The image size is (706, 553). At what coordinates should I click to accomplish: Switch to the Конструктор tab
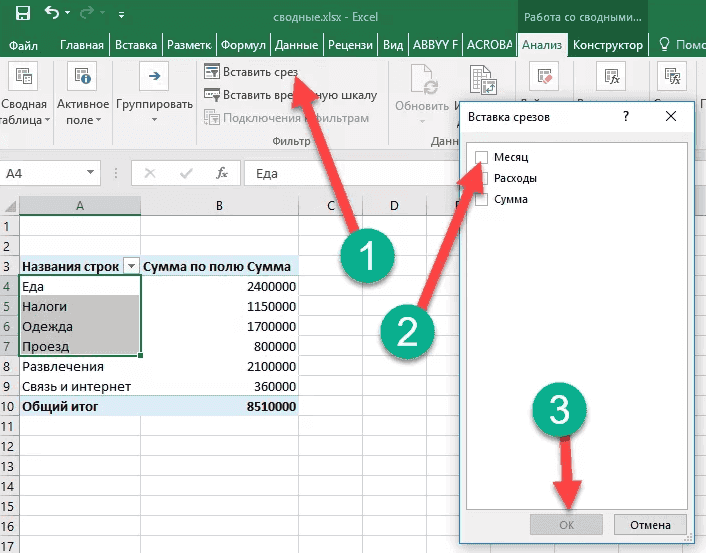606,45
